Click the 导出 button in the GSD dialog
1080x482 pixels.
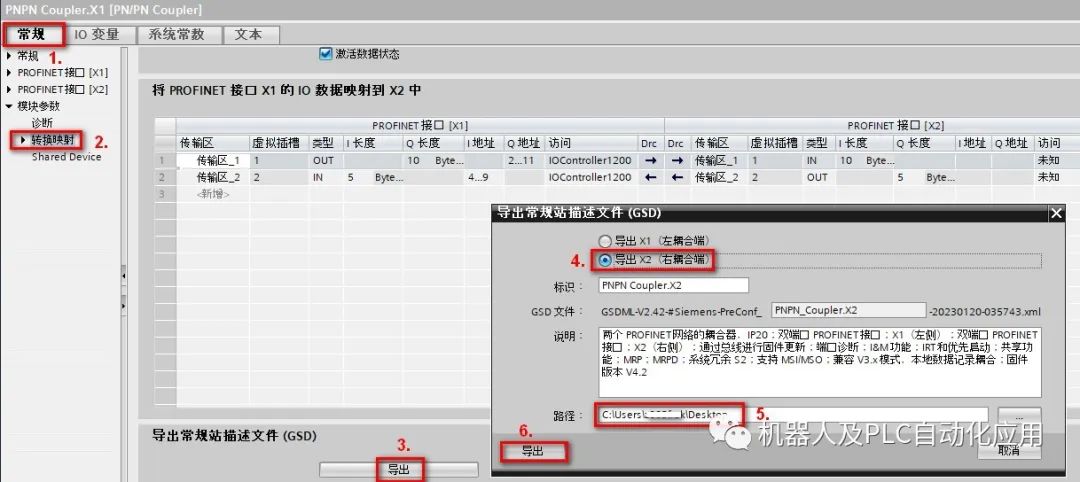532,451
